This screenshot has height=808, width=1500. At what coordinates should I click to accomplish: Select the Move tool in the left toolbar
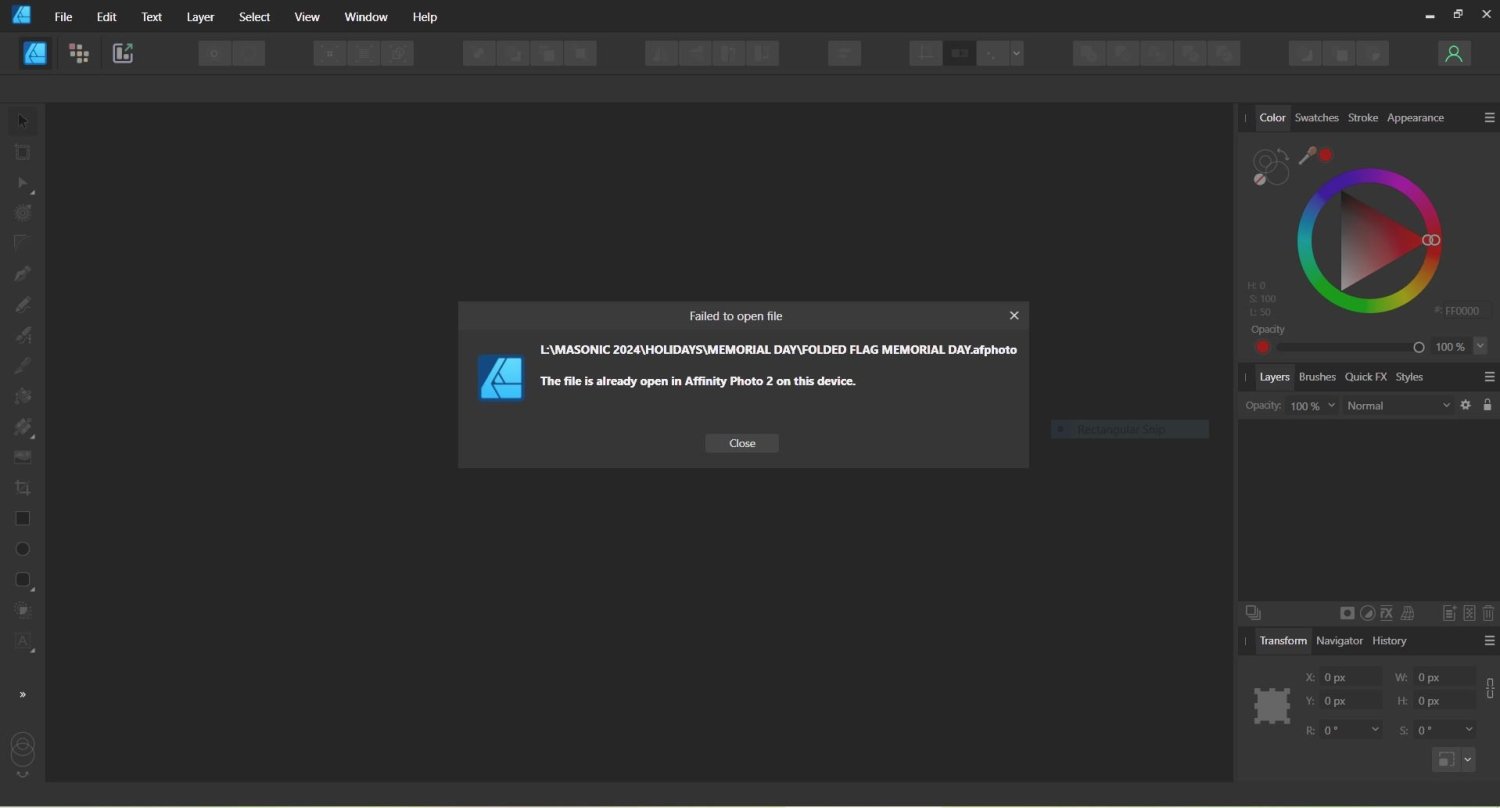tap(22, 120)
